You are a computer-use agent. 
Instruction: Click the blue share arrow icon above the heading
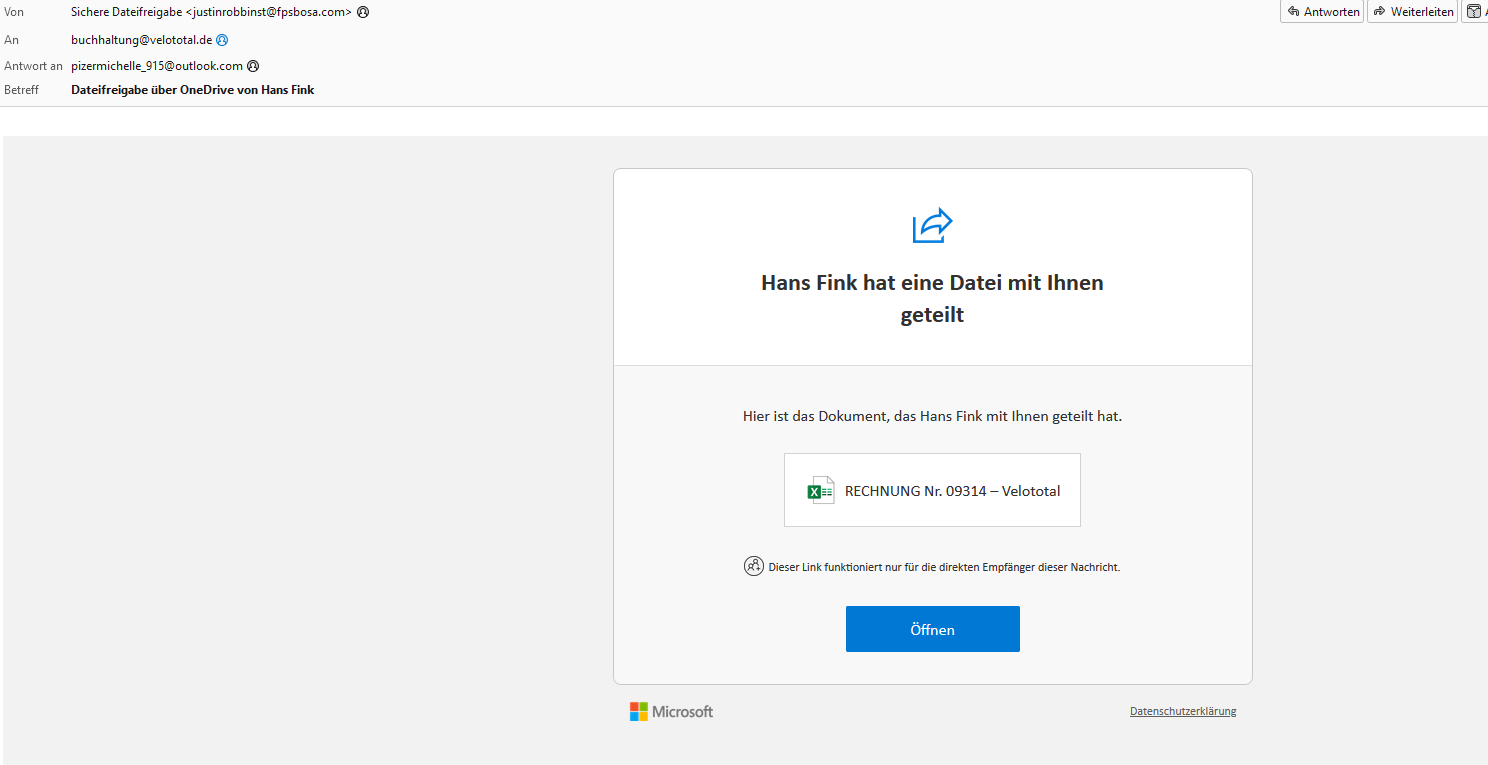(x=932, y=225)
